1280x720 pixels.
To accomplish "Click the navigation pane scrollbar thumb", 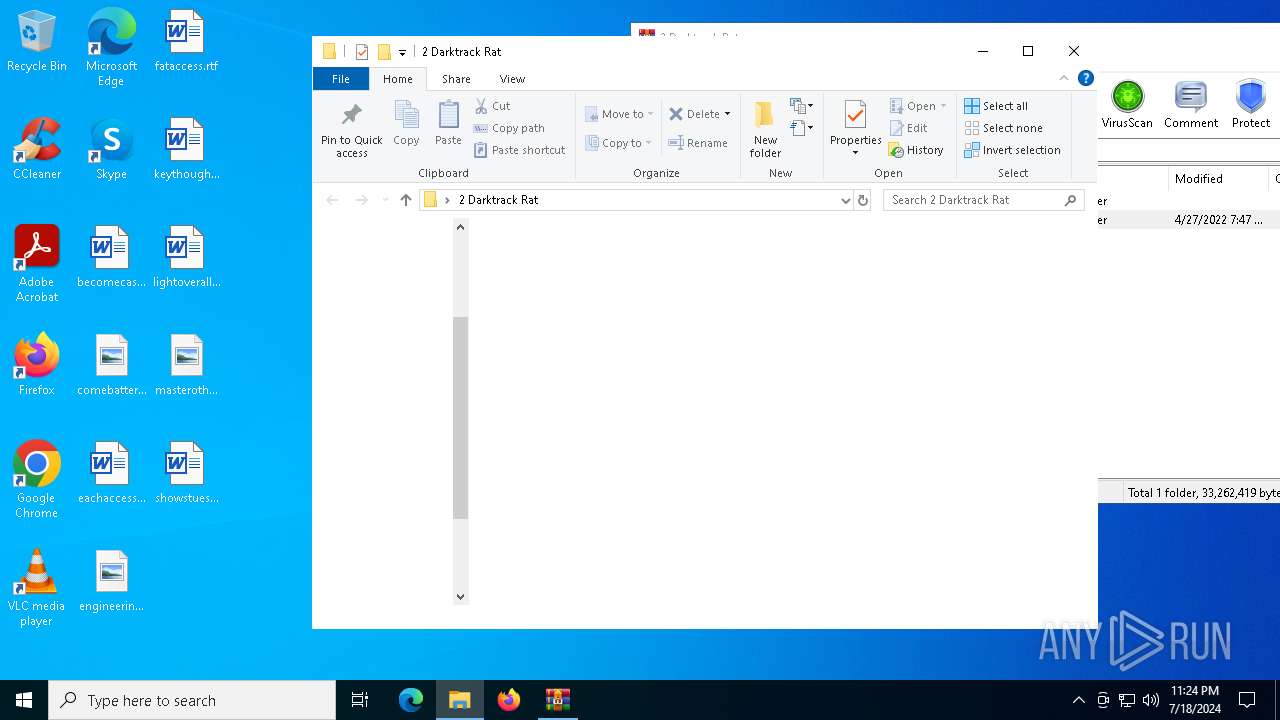I will [x=460, y=418].
